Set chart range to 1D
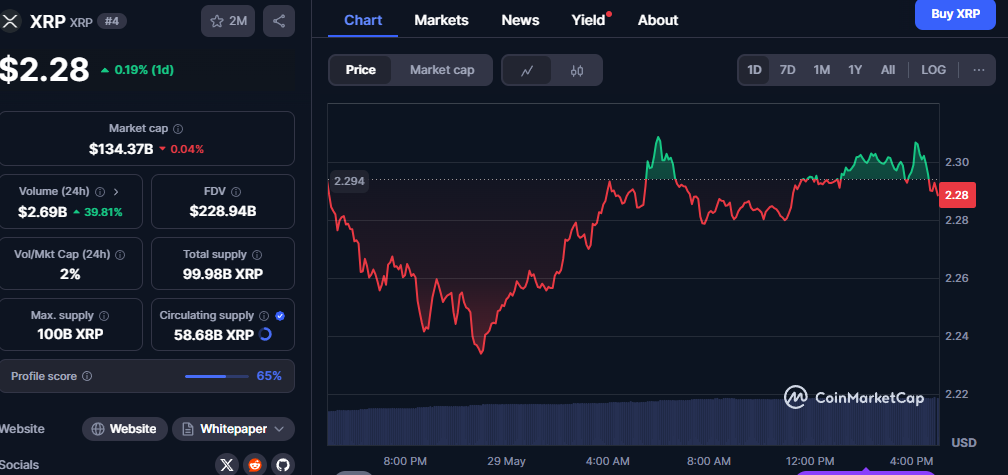 point(754,70)
